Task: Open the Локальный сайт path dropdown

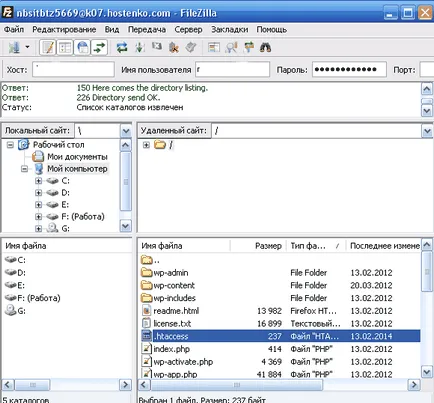Action: (x=126, y=131)
